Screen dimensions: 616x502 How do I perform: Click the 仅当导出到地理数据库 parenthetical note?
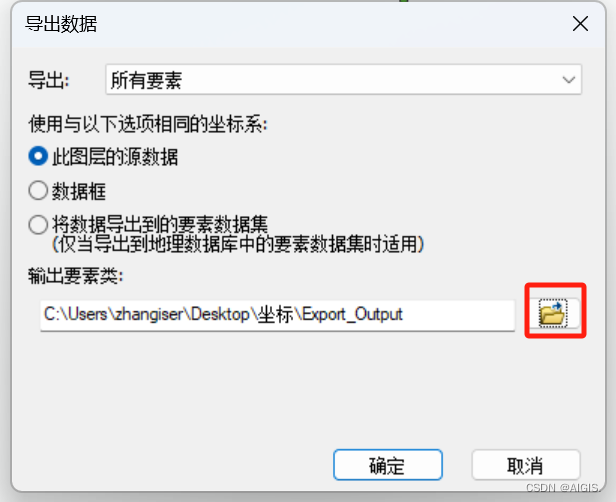238,244
